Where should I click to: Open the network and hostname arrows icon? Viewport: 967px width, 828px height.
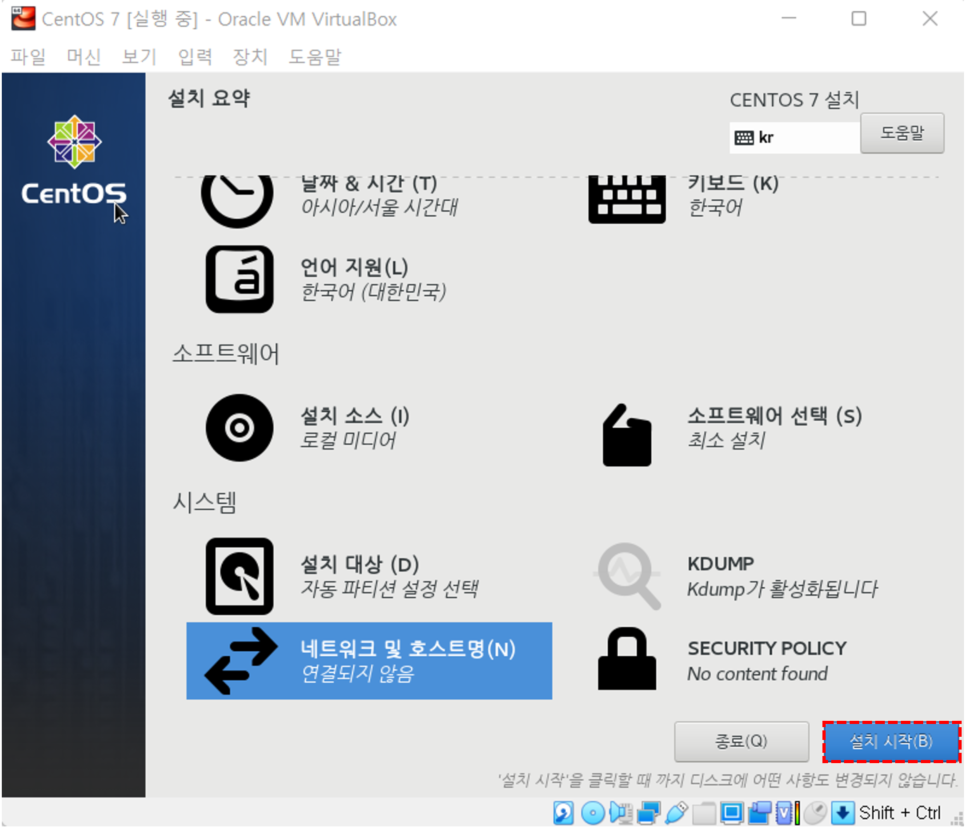[241, 660]
